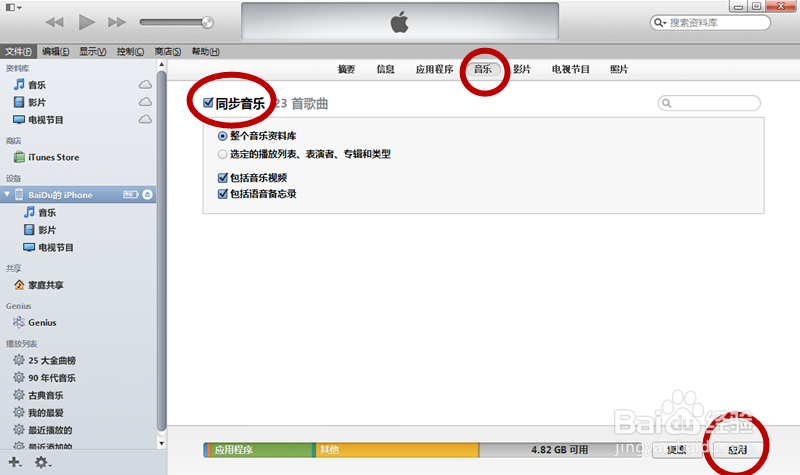This screenshot has height=475, width=800.
Task: Click the cloud icon beside library 音乐
Action: click(x=145, y=85)
